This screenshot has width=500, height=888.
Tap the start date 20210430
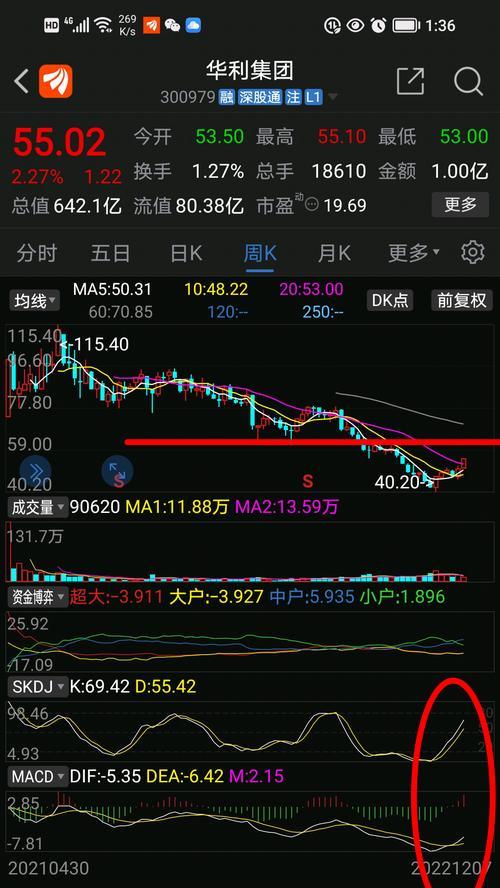coord(48,868)
